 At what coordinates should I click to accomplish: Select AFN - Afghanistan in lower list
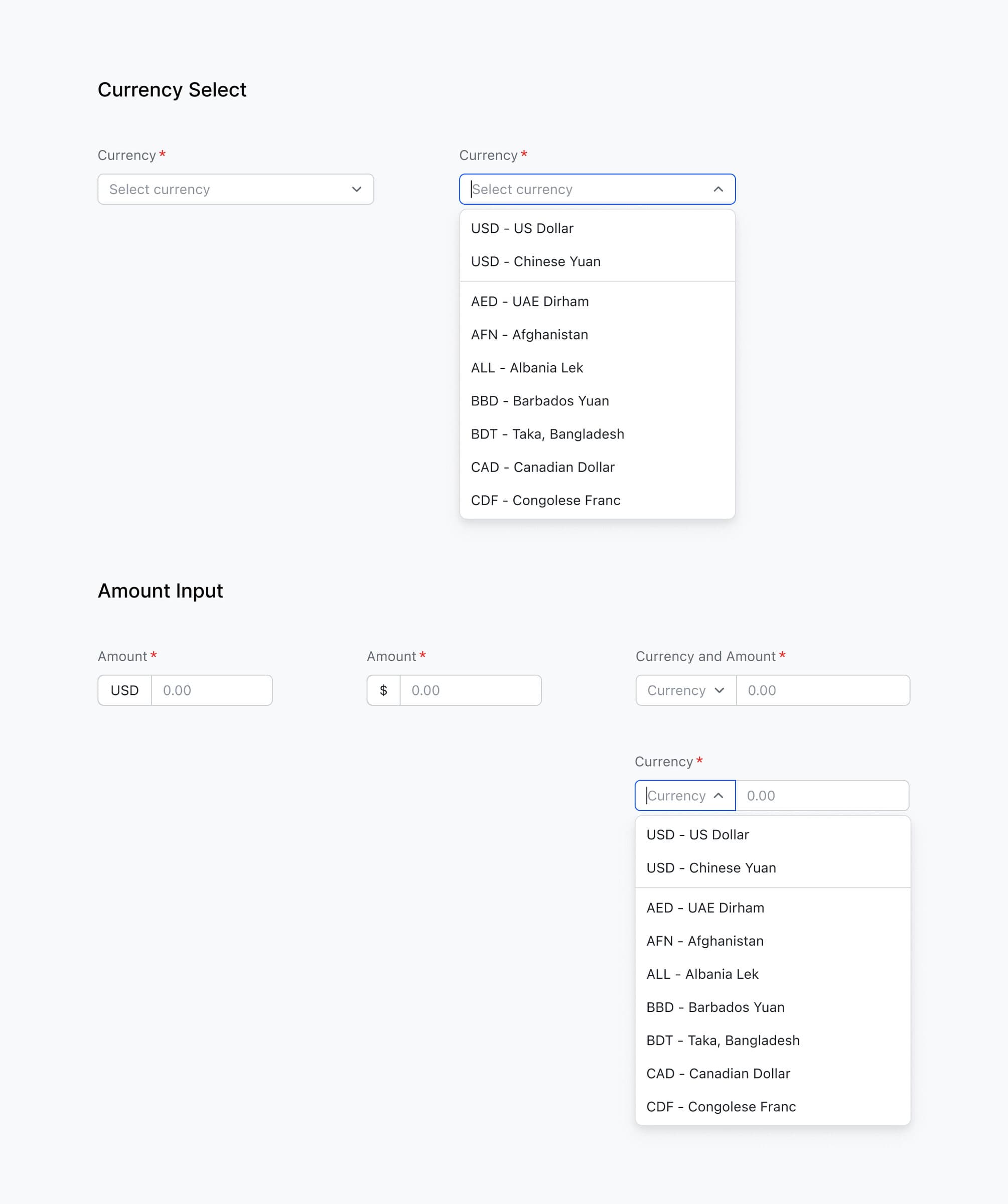coord(704,942)
